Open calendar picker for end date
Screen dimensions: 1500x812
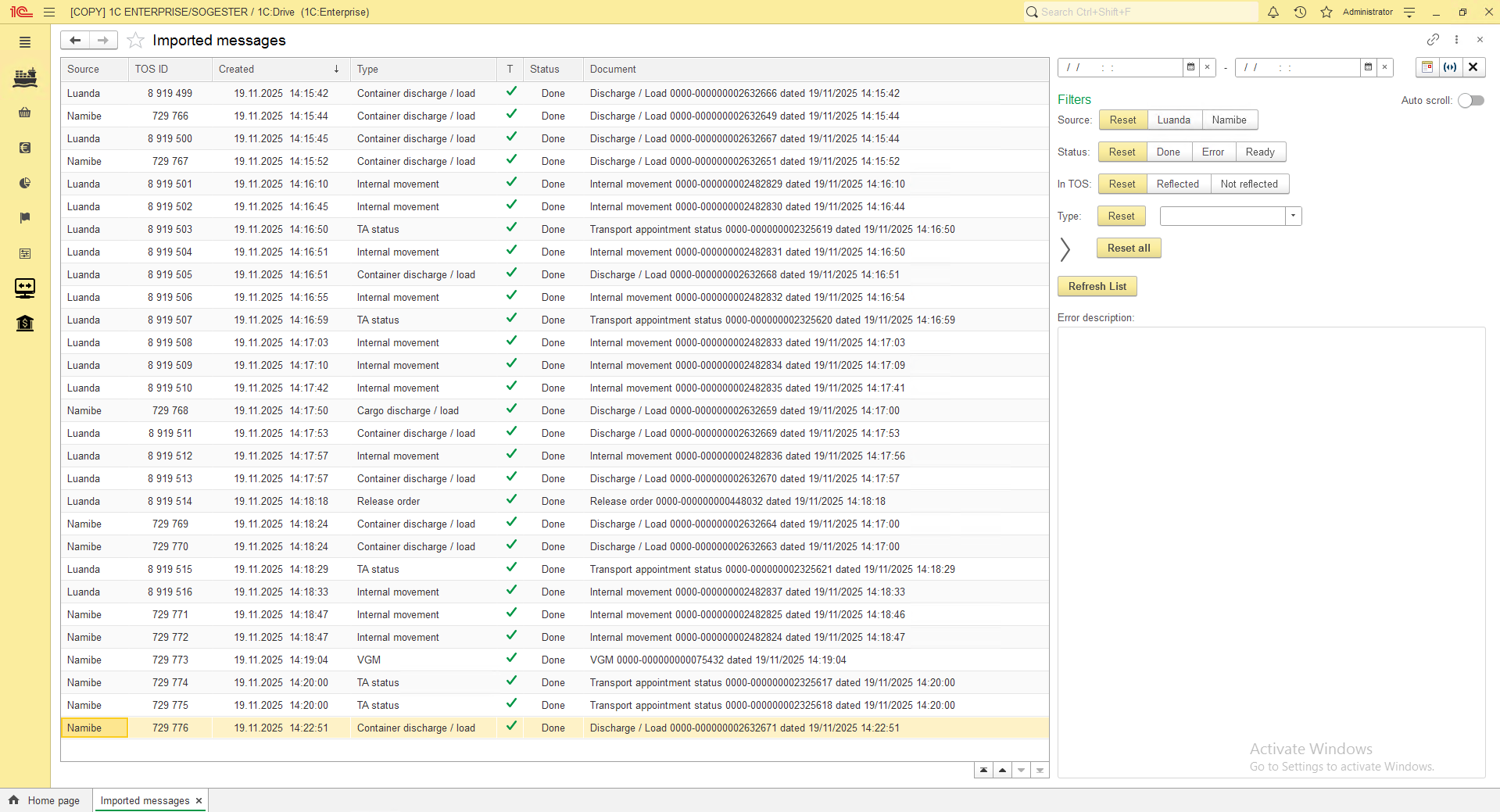(x=1368, y=67)
